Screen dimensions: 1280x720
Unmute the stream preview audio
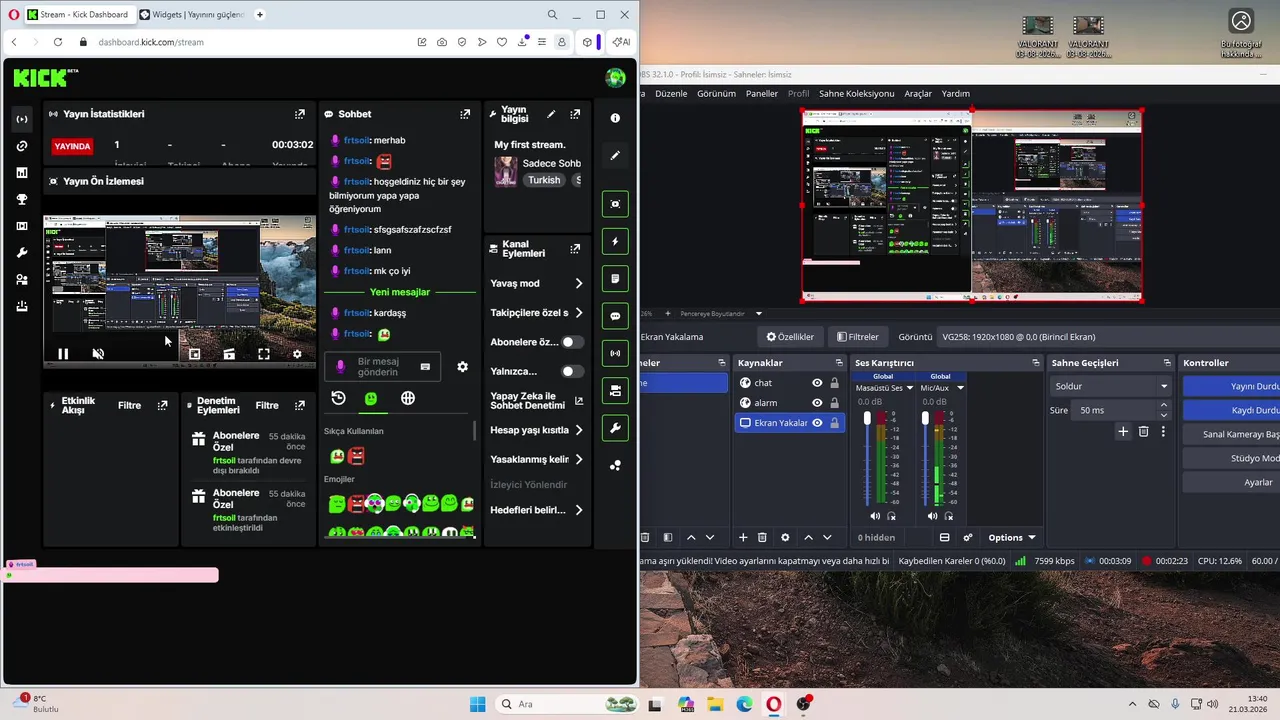coord(98,354)
